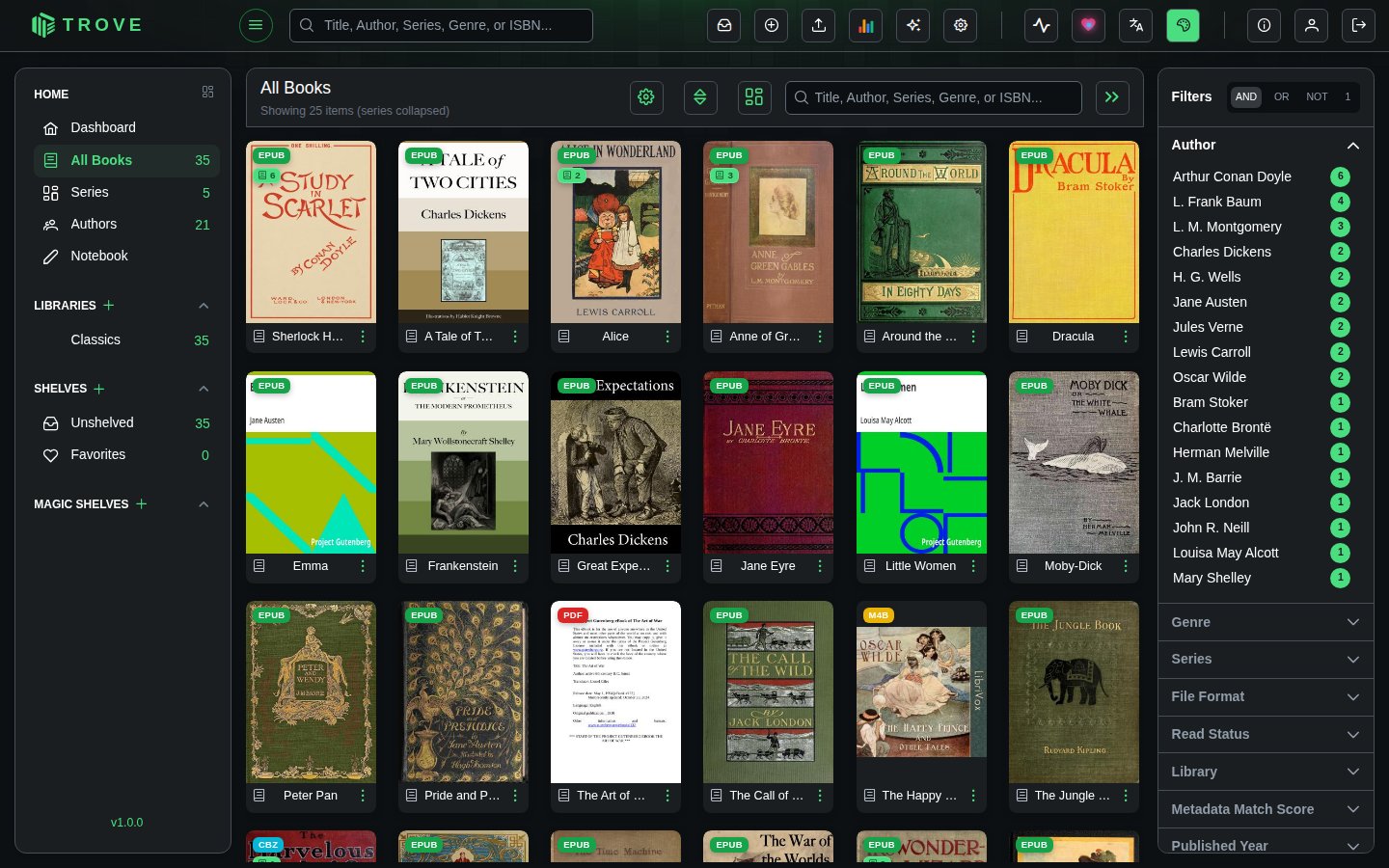Click the green theme palette icon
The width and height of the screenshot is (1389, 868).
click(x=1184, y=25)
